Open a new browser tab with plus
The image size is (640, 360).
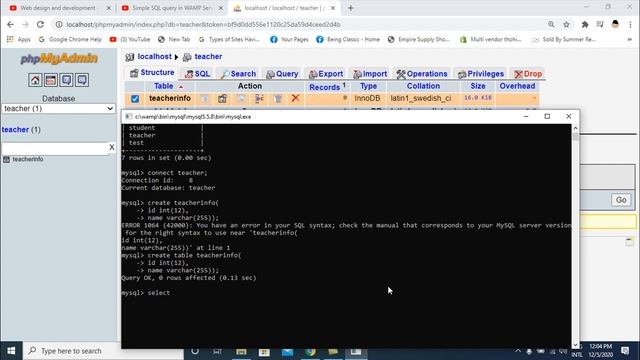(351, 8)
